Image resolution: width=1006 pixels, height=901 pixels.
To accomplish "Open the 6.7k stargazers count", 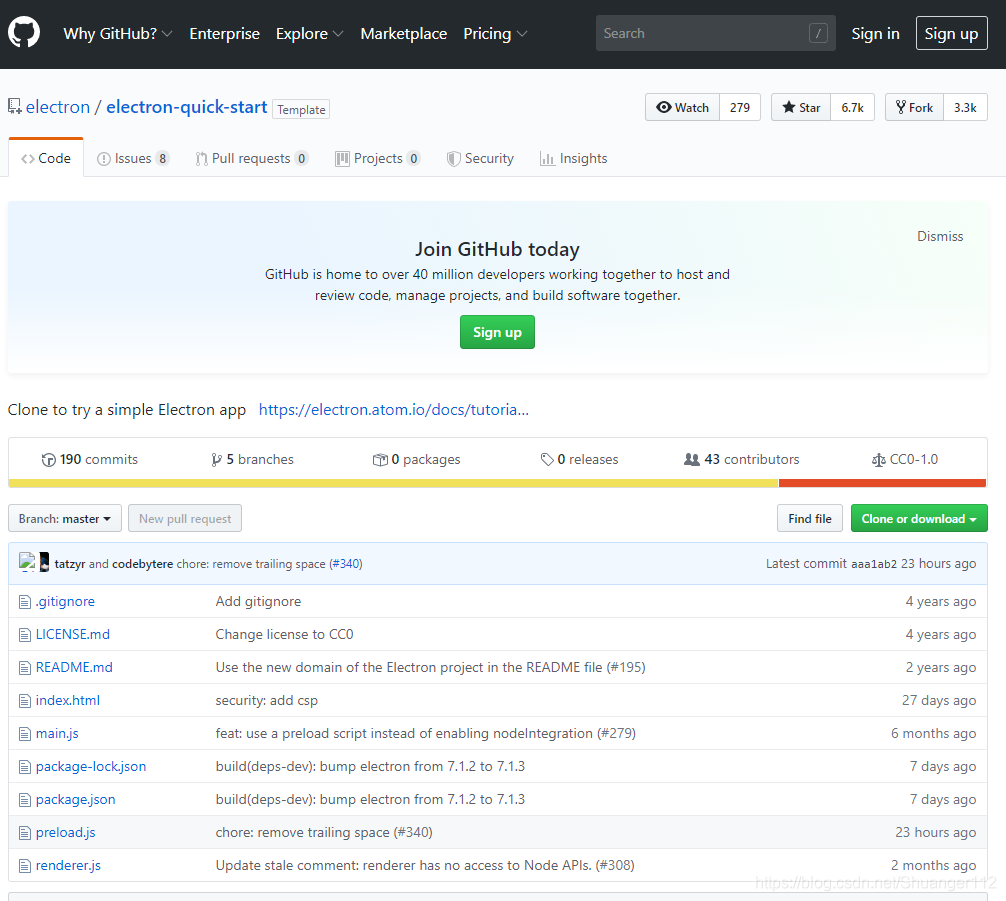I will (853, 107).
